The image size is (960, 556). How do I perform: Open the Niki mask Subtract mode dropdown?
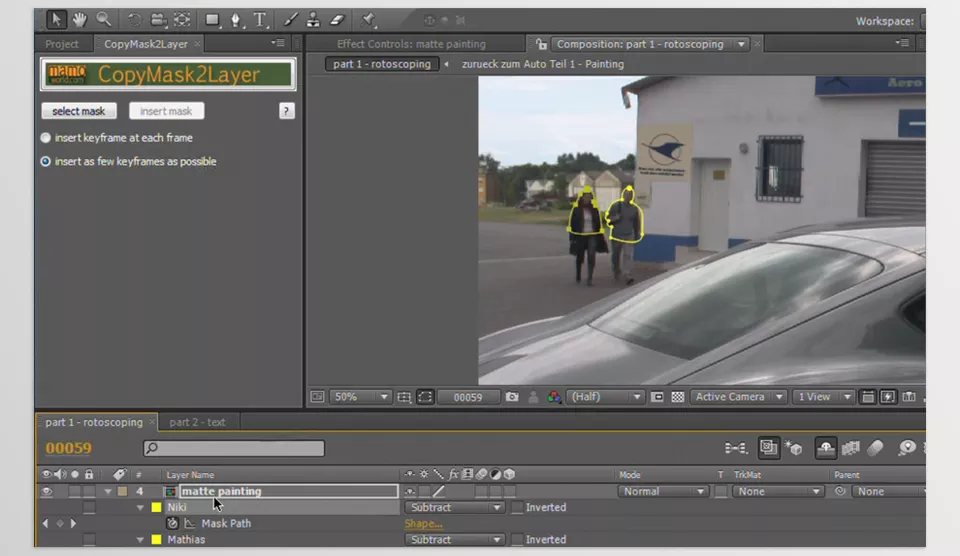point(454,508)
